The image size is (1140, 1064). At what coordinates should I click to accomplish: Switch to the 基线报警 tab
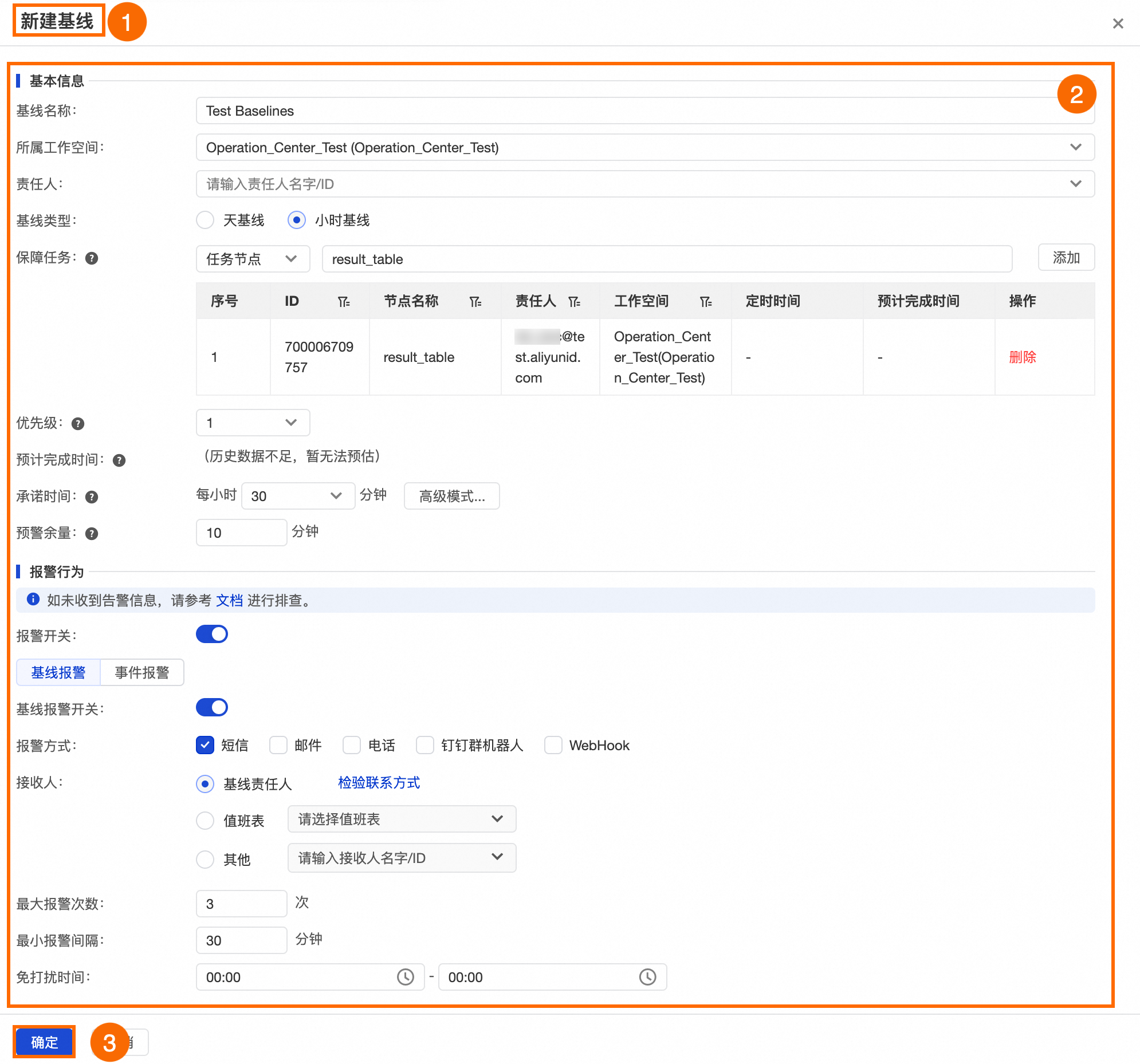pyautogui.click(x=58, y=672)
